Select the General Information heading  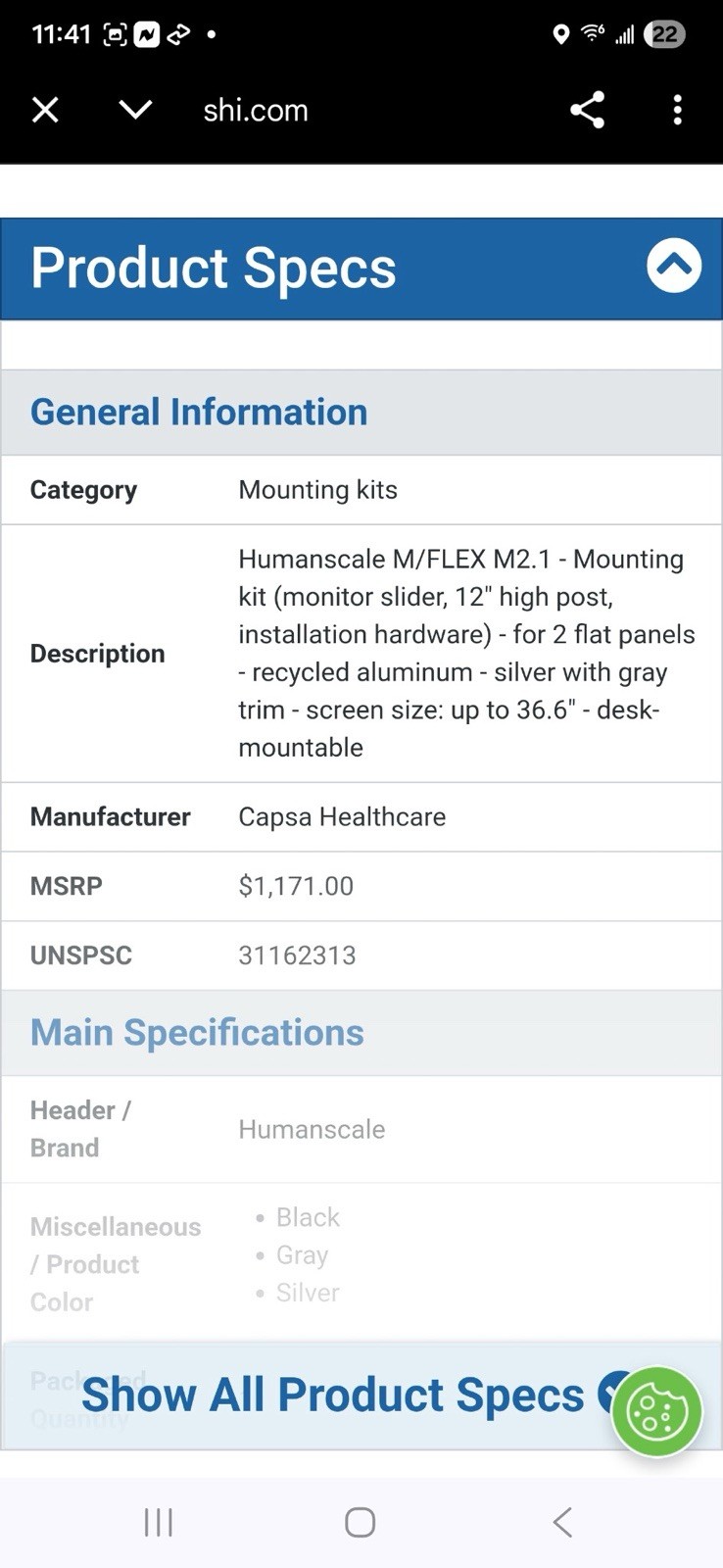[199, 413]
